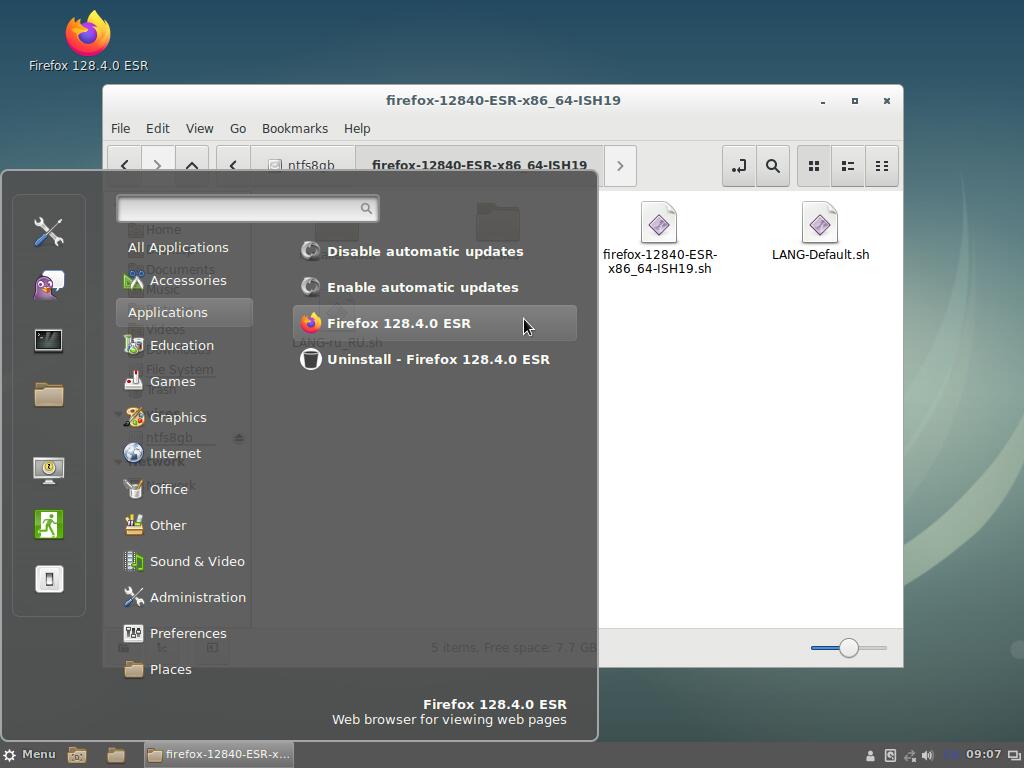Launch Firefox 128.4.0 ESR from the menu
The image size is (1024, 768).
pyautogui.click(x=435, y=323)
